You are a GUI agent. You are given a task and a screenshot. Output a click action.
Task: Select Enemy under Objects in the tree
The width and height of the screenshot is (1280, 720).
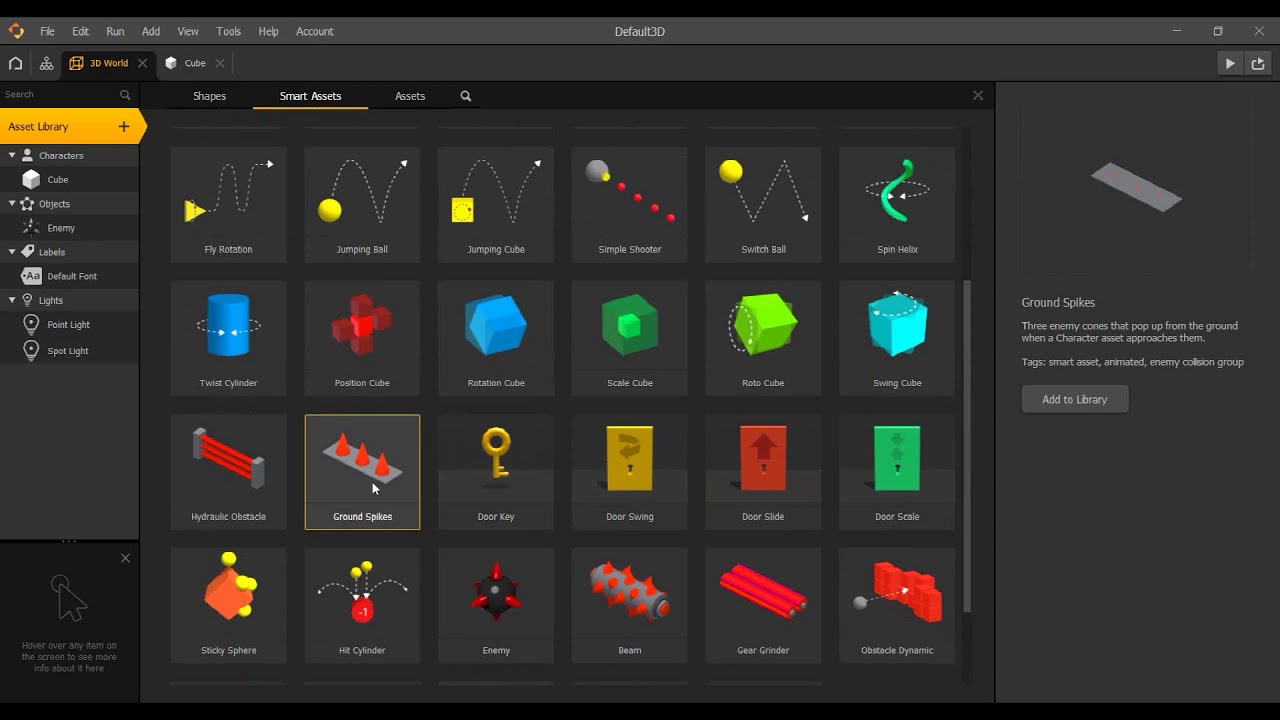pos(69,228)
